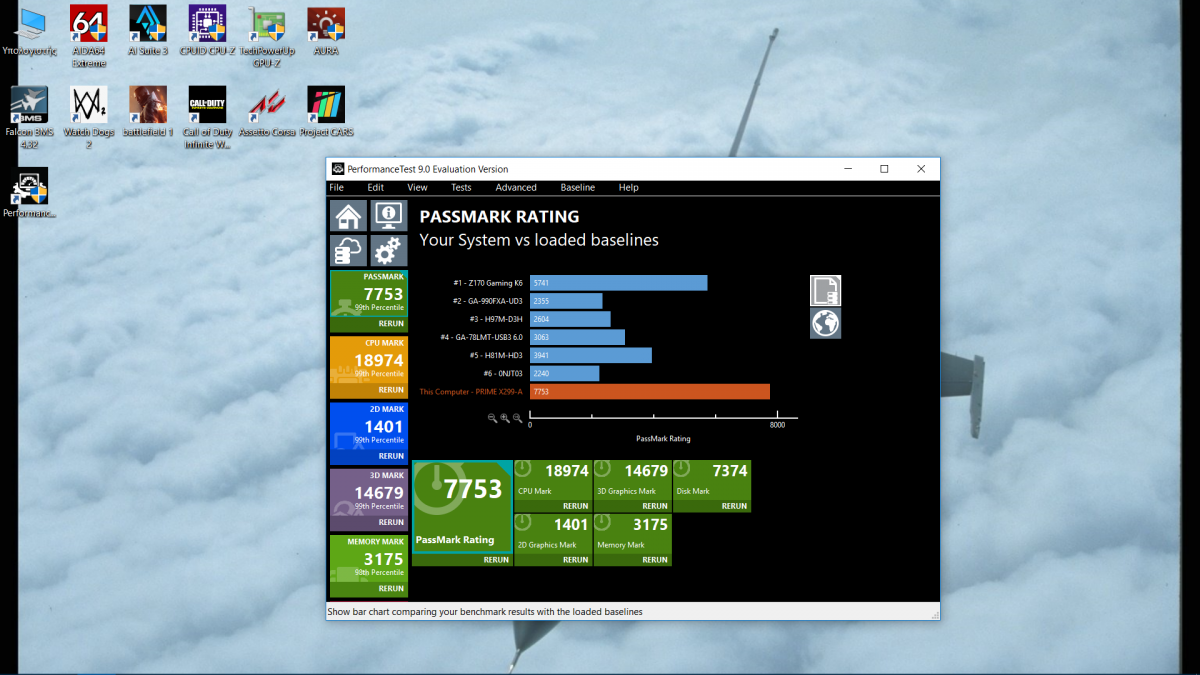Click the '#3 - H97M-D3H' baseline label
The height and width of the screenshot is (675, 1200).
click(x=497, y=319)
